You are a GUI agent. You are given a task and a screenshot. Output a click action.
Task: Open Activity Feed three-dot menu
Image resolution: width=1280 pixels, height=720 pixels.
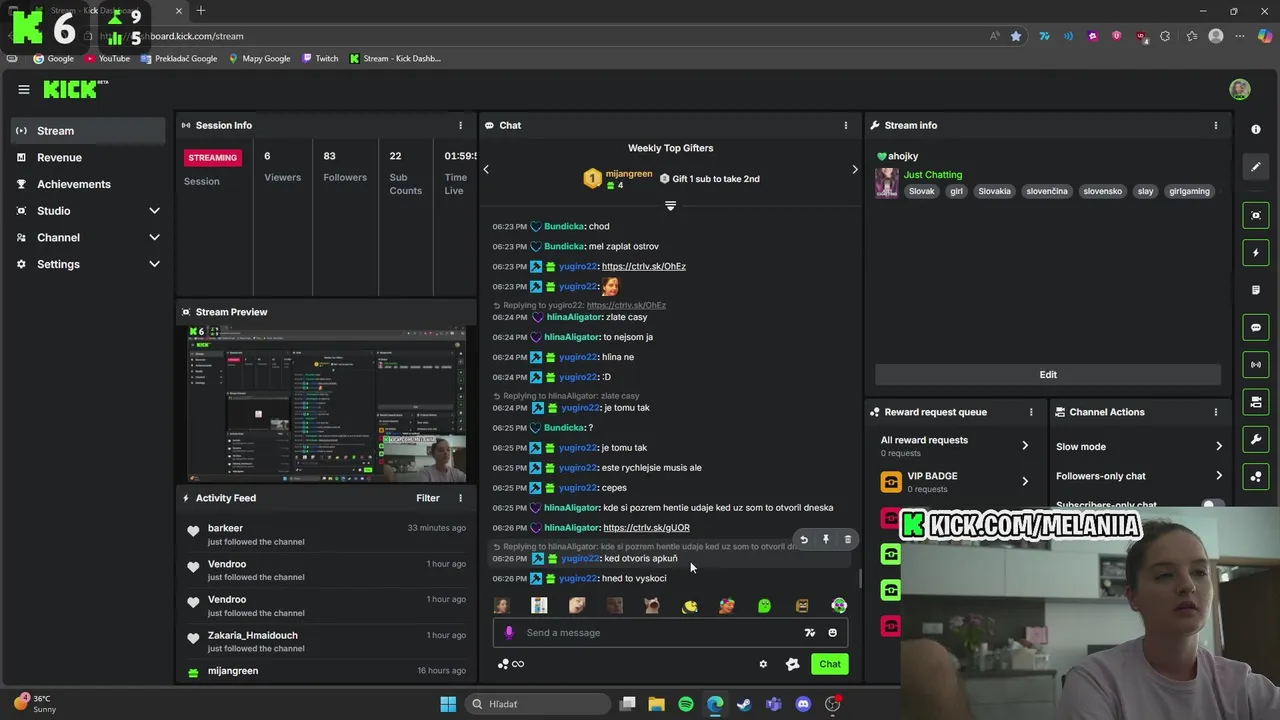coord(460,498)
